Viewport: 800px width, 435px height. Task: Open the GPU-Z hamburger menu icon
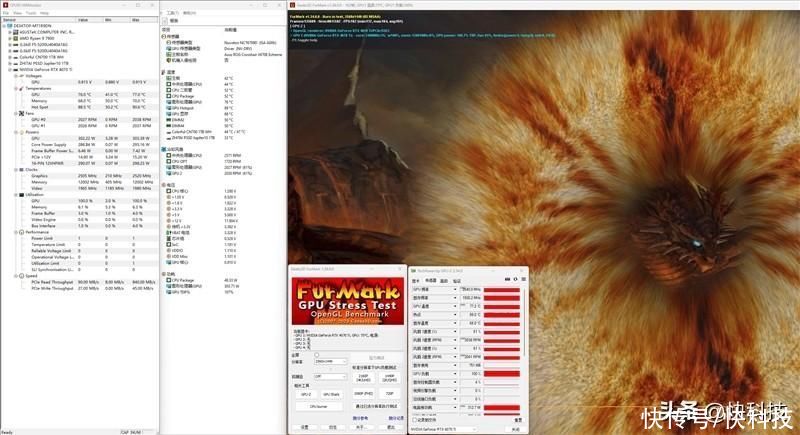coord(523,279)
